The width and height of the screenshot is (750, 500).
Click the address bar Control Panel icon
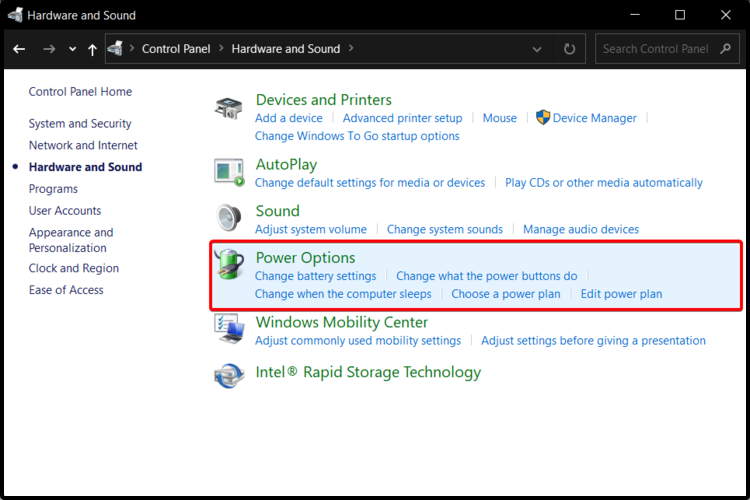[115, 48]
